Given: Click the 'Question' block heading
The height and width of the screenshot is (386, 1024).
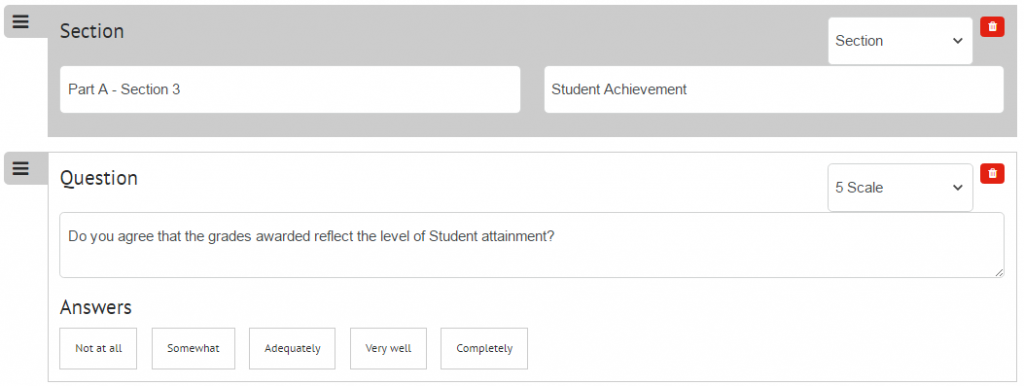Looking at the screenshot, I should (x=99, y=178).
